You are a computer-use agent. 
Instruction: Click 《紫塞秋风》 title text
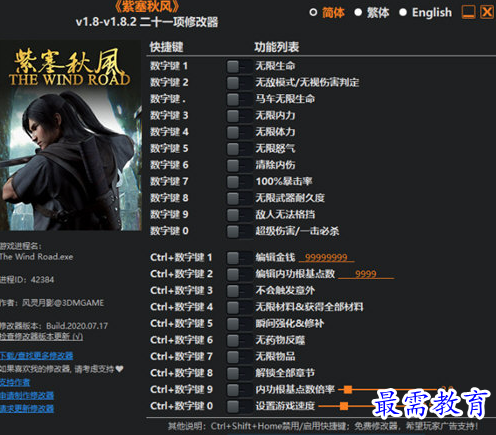[x=147, y=6]
